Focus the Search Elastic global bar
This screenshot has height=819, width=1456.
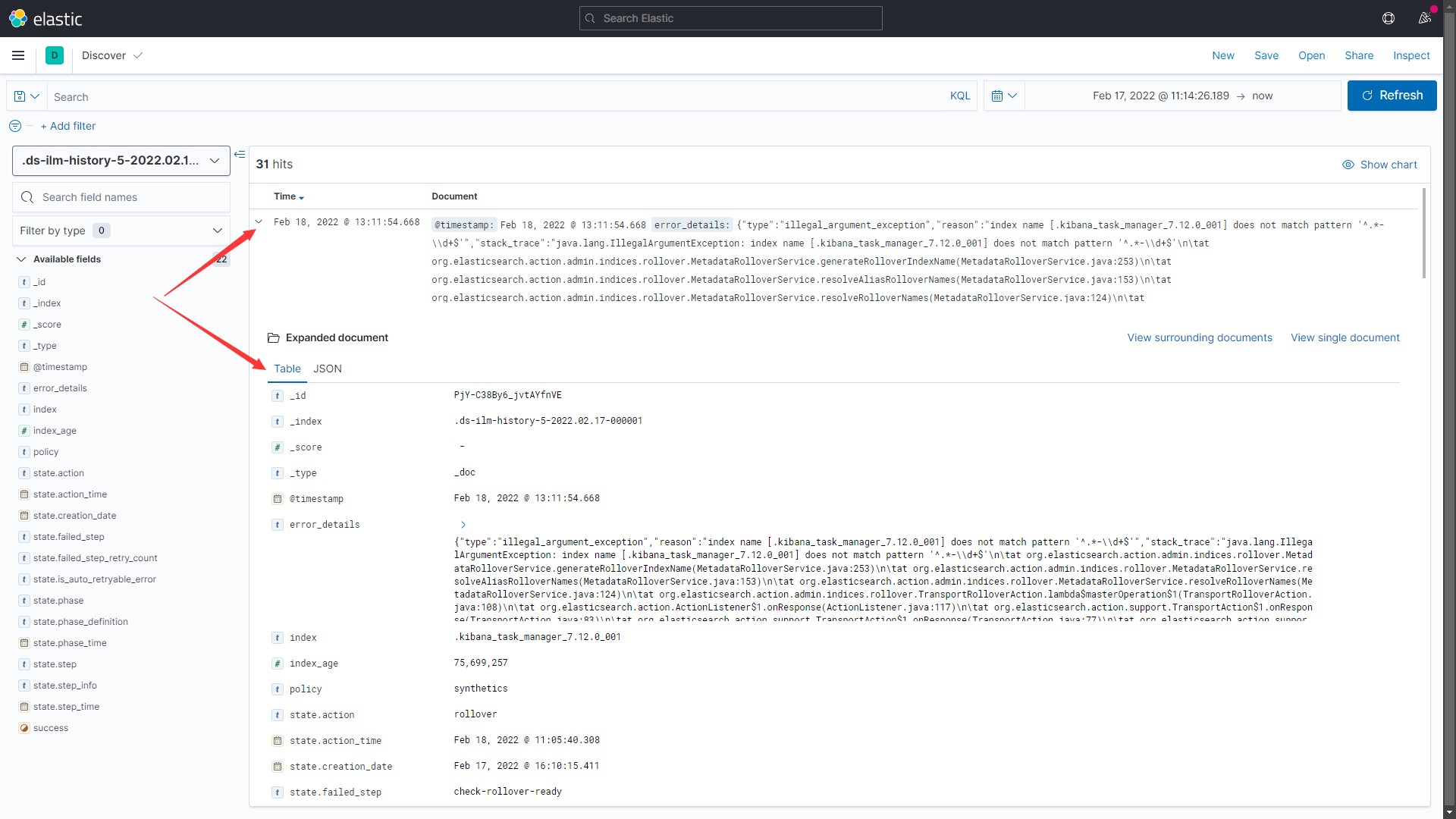point(731,18)
